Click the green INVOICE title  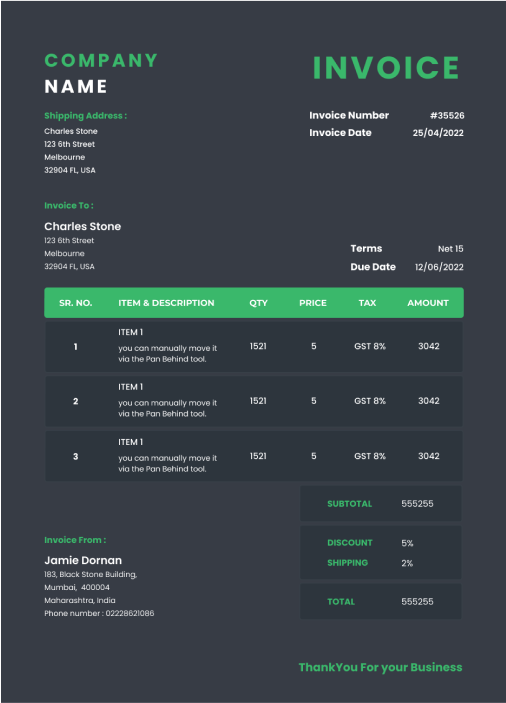tap(386, 68)
